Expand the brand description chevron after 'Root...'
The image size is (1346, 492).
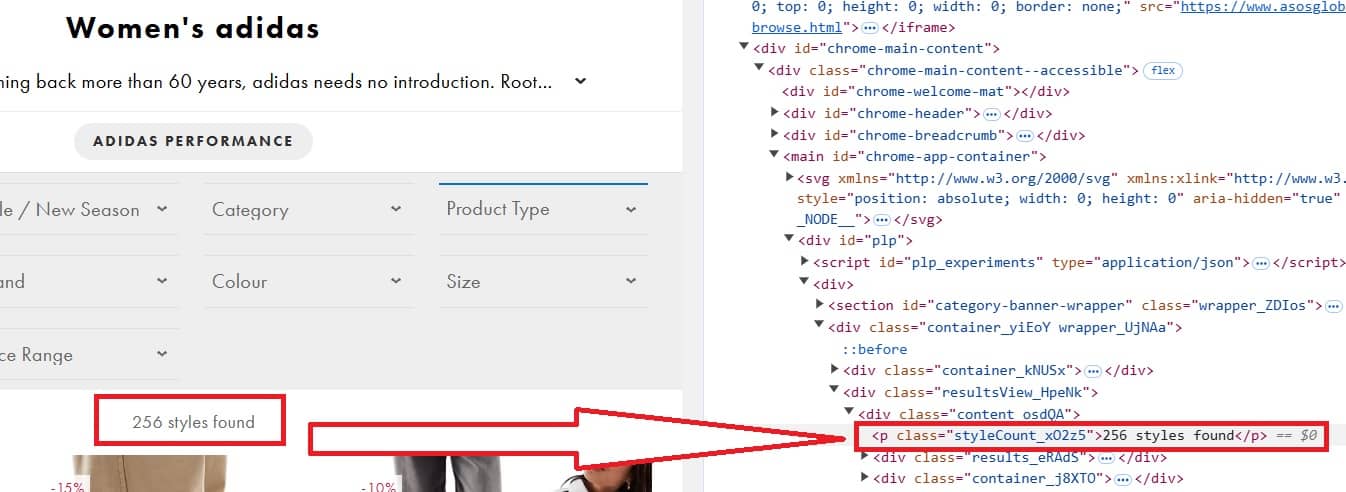click(580, 82)
